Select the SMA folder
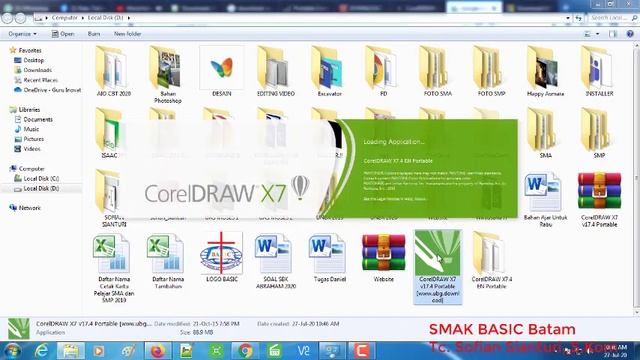Viewport: 640px width, 360px height. coord(545,133)
